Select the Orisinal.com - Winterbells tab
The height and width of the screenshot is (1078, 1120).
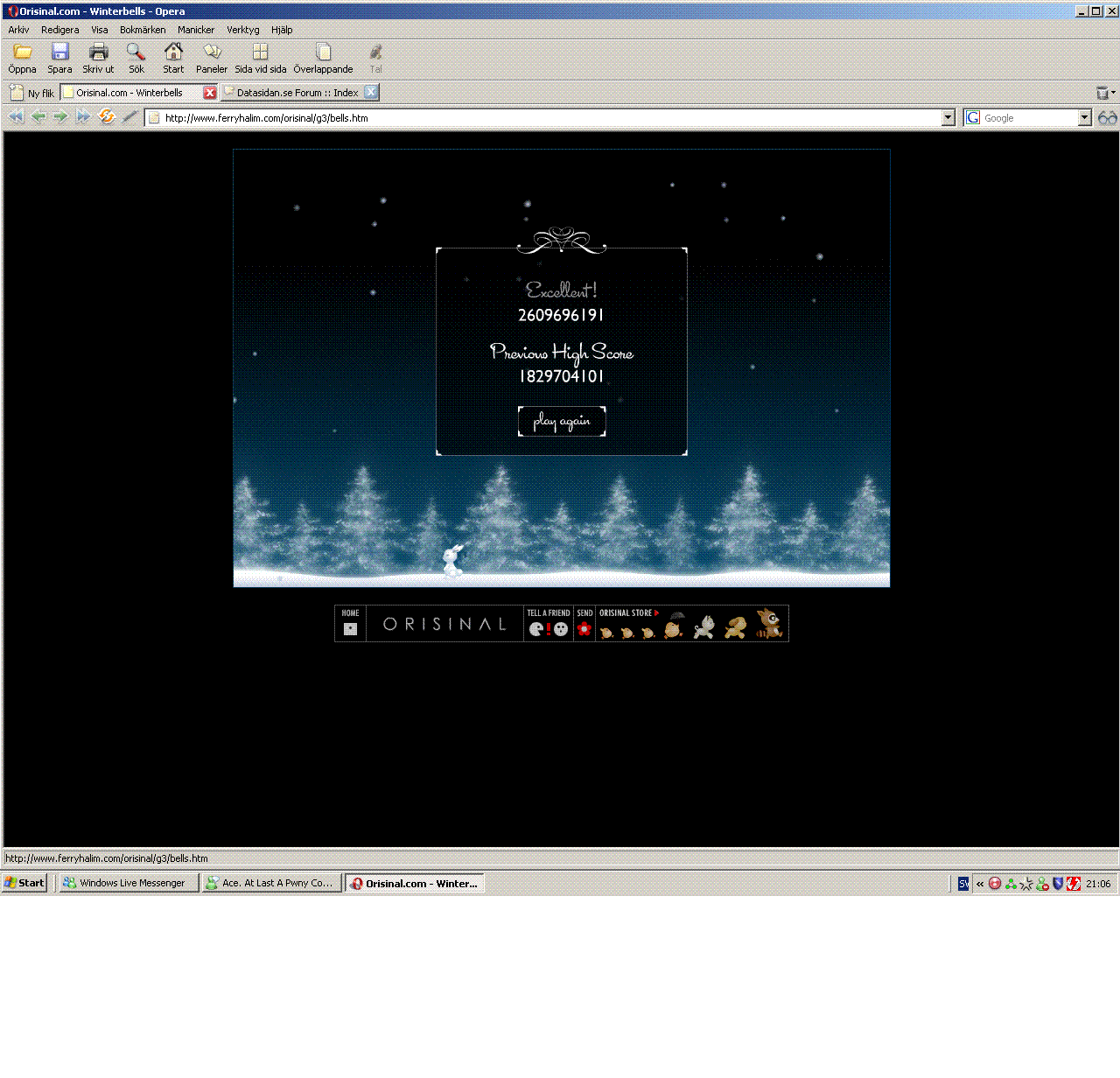pyautogui.click(x=129, y=93)
